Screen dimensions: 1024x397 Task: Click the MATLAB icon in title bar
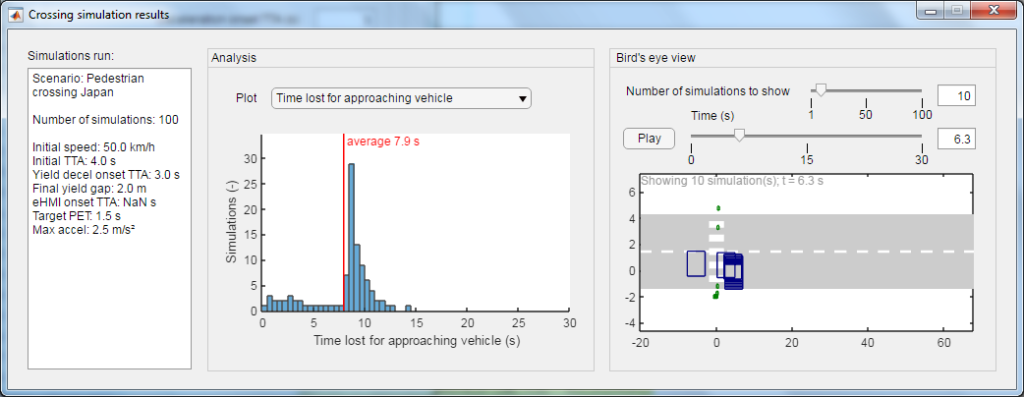click(x=16, y=14)
